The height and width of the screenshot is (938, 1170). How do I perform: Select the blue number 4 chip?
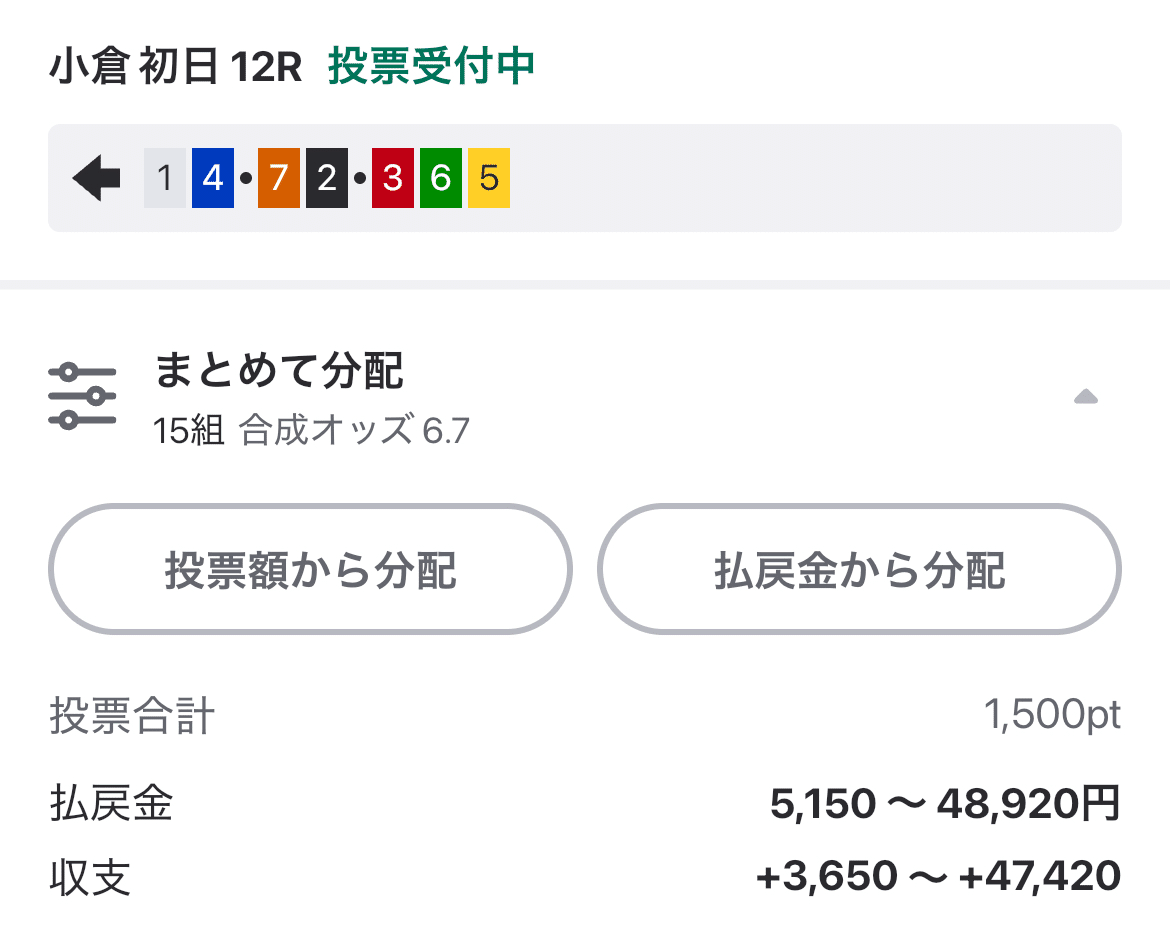click(215, 176)
